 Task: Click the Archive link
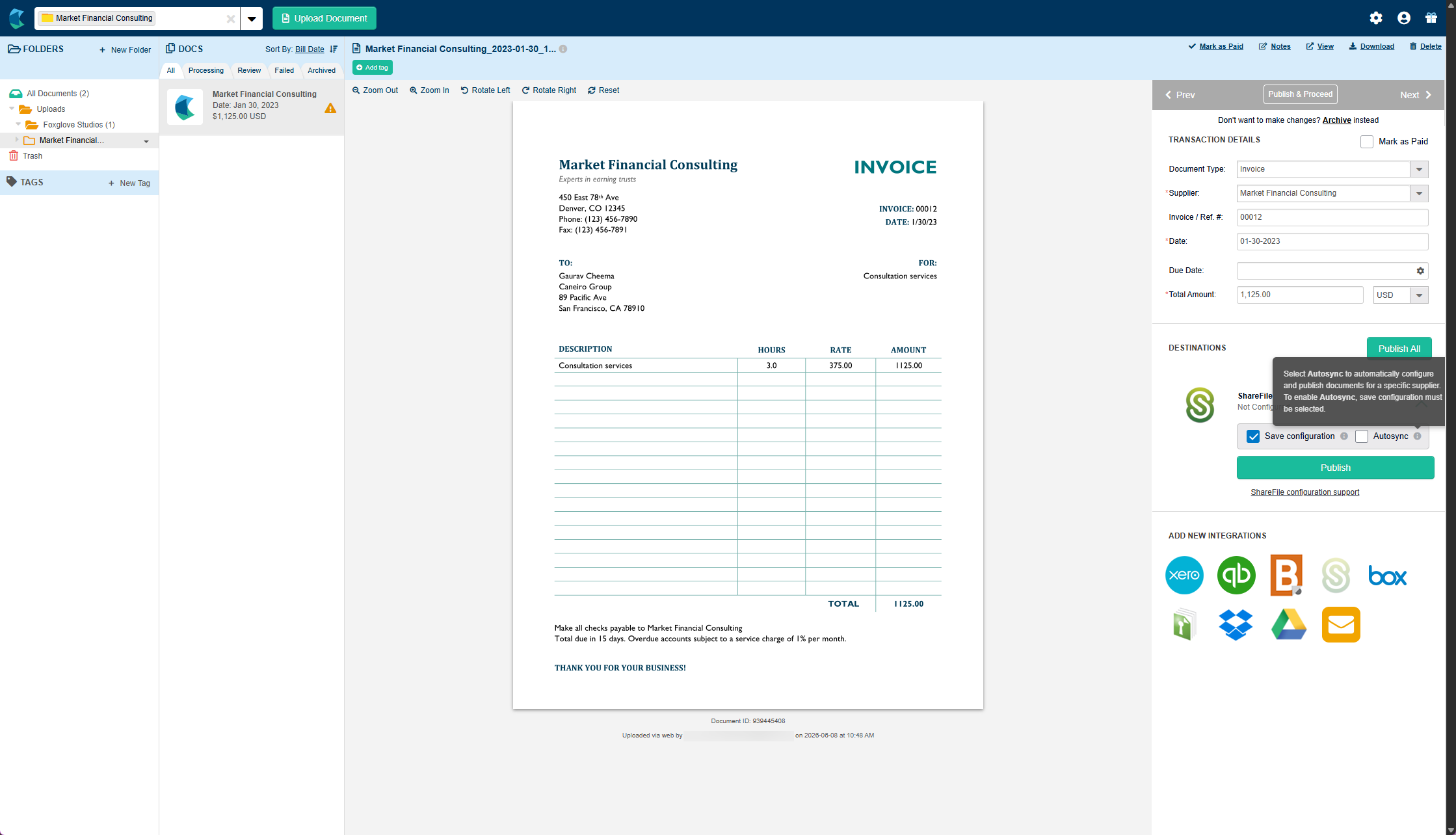pyautogui.click(x=1336, y=120)
